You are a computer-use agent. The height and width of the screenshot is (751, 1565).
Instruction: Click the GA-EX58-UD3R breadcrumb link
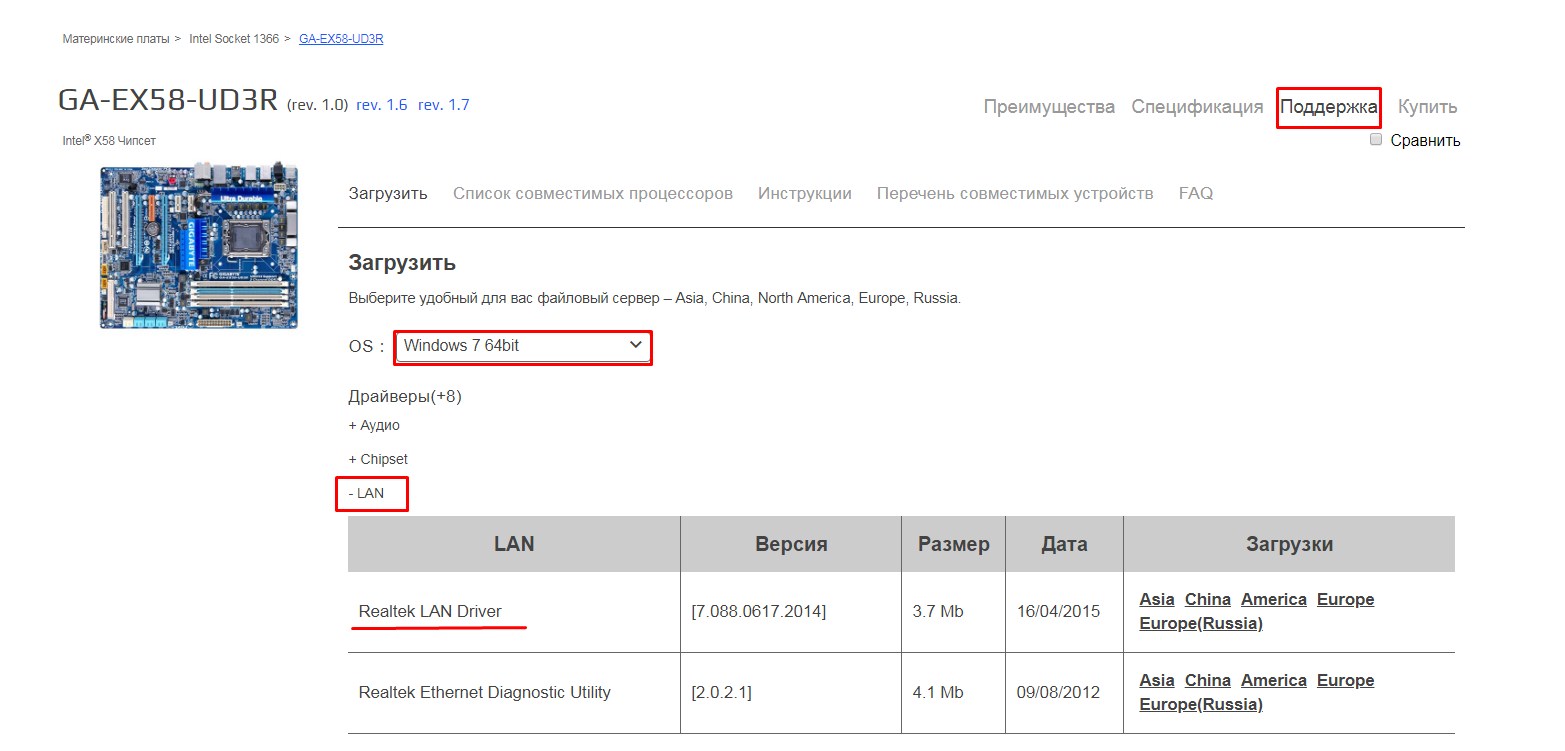341,39
